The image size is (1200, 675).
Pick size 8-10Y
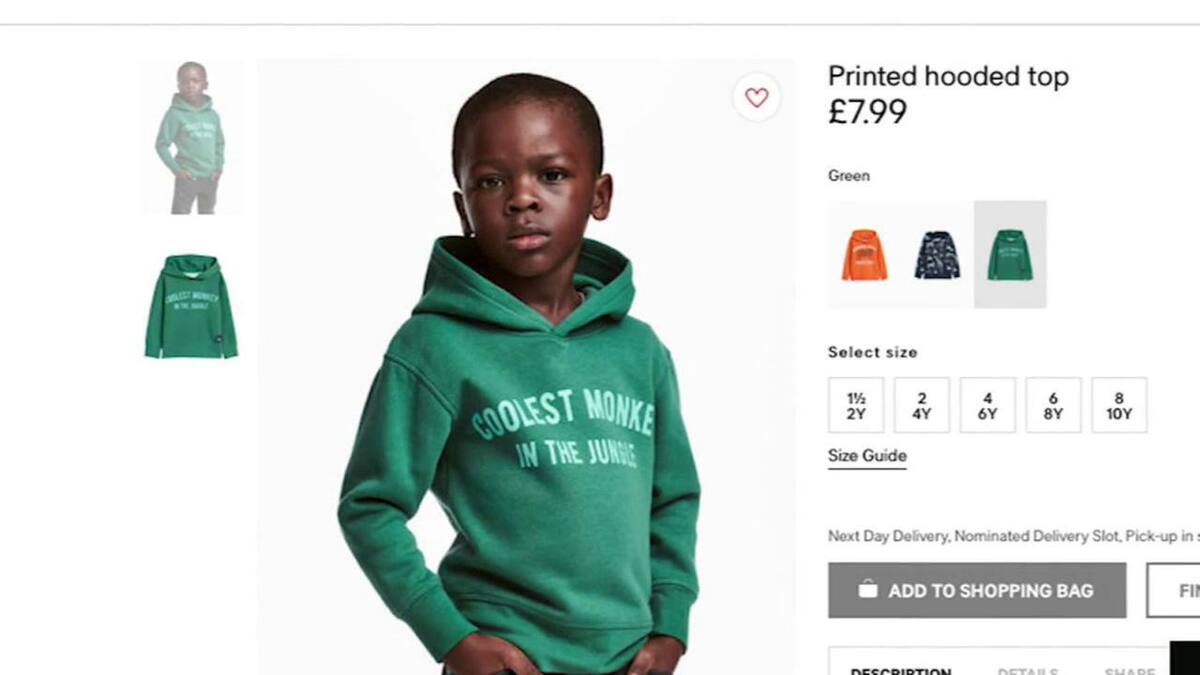pos(1119,405)
